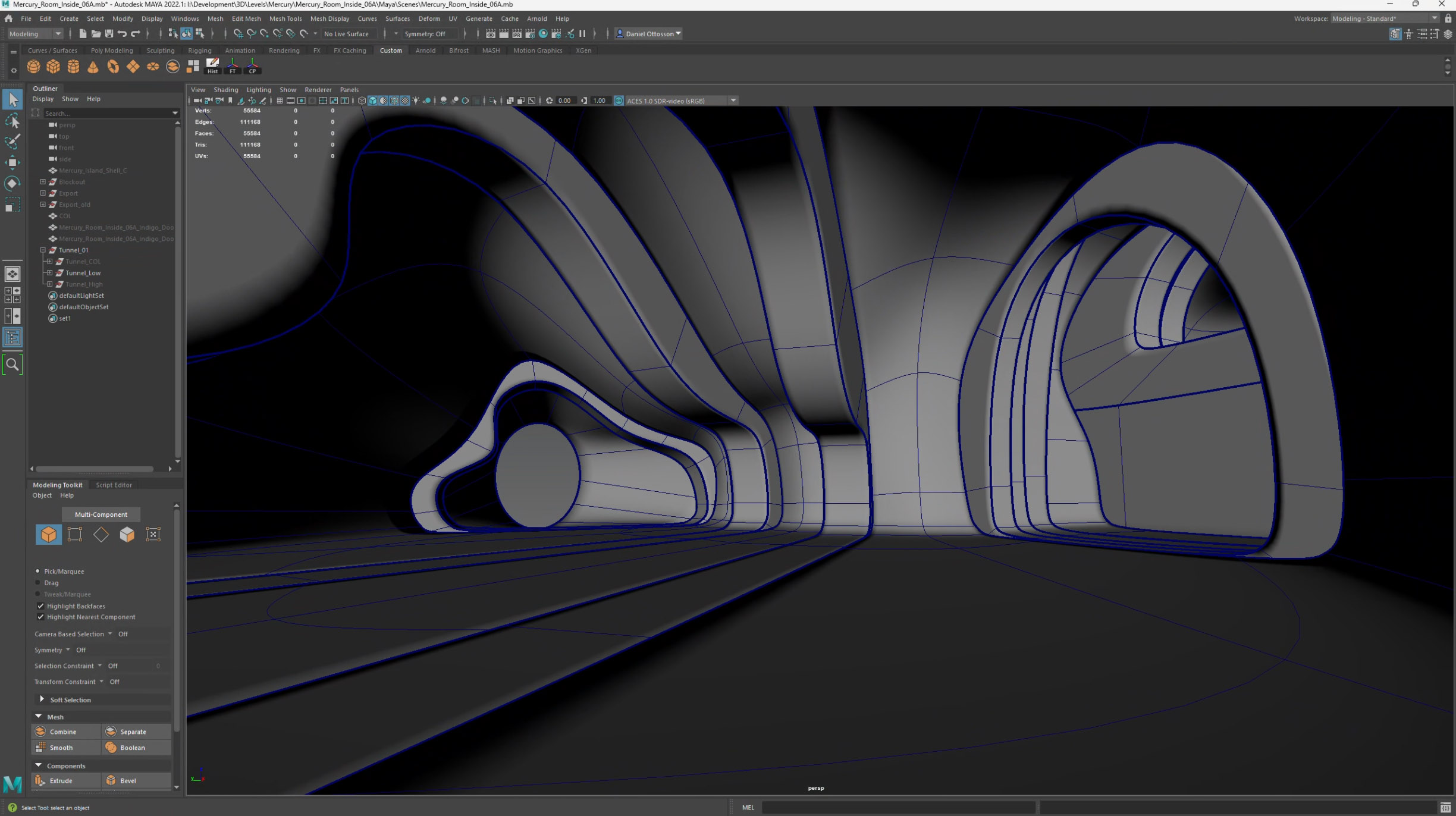Open the Mesh Tools menu

[x=285, y=18]
